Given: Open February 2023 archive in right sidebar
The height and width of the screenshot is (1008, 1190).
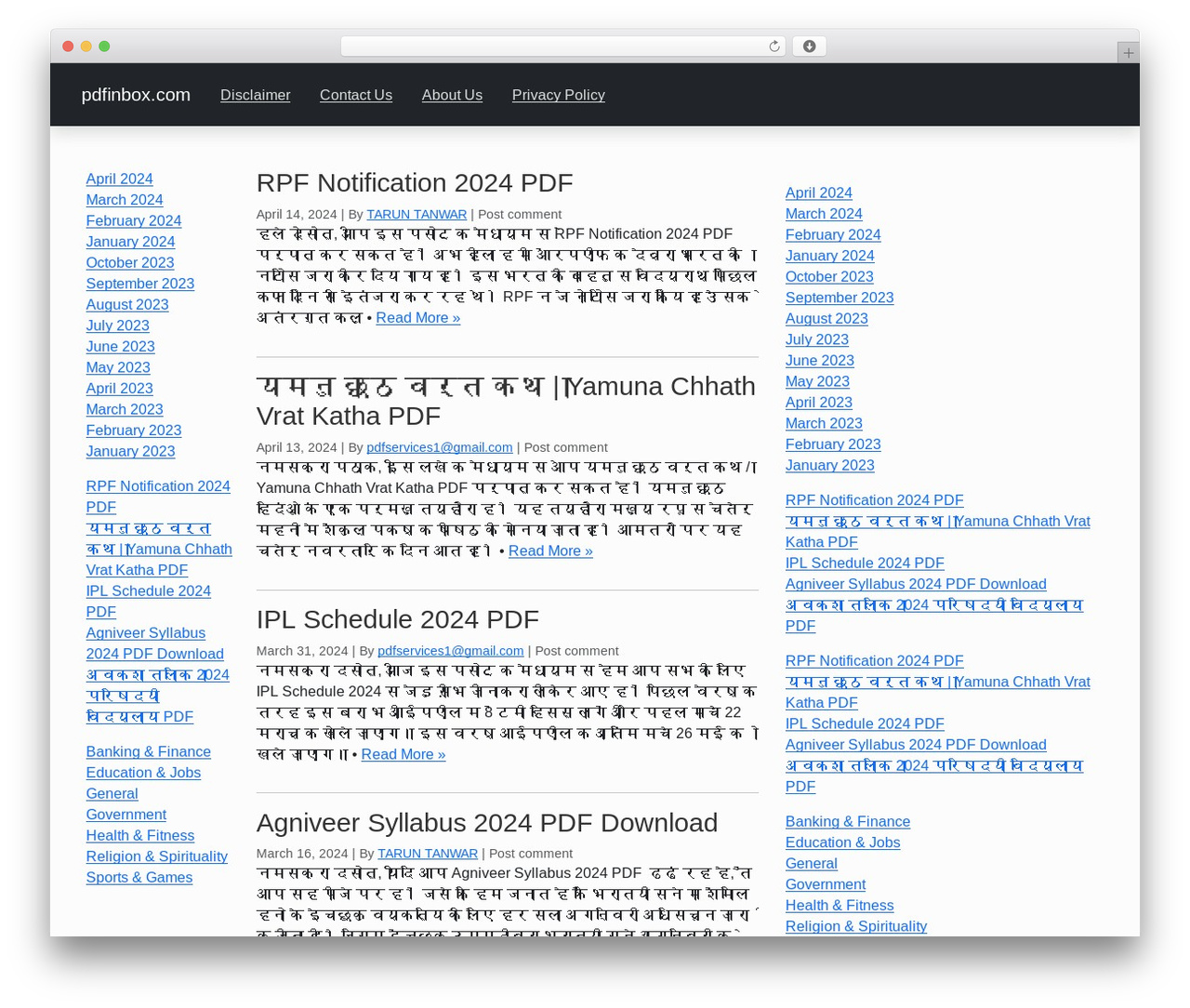Looking at the screenshot, I should pyautogui.click(x=833, y=444).
